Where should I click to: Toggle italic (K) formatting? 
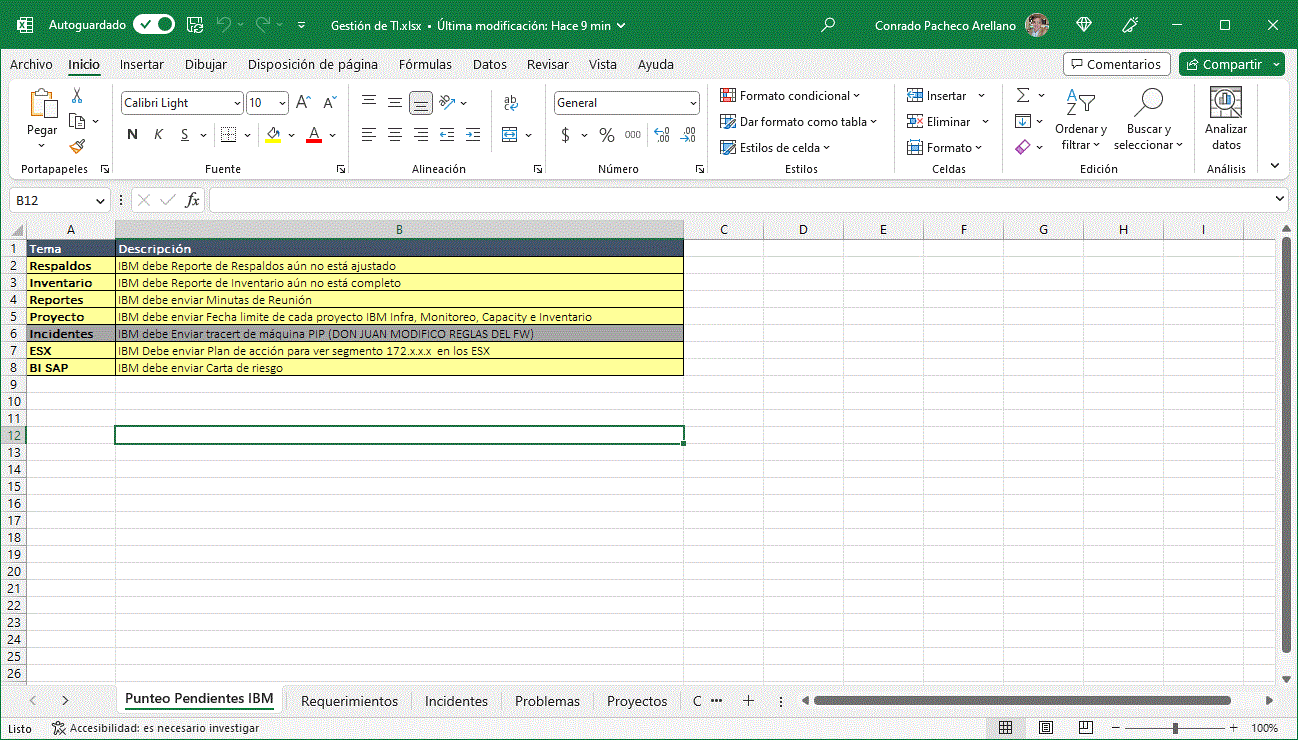pyautogui.click(x=158, y=135)
